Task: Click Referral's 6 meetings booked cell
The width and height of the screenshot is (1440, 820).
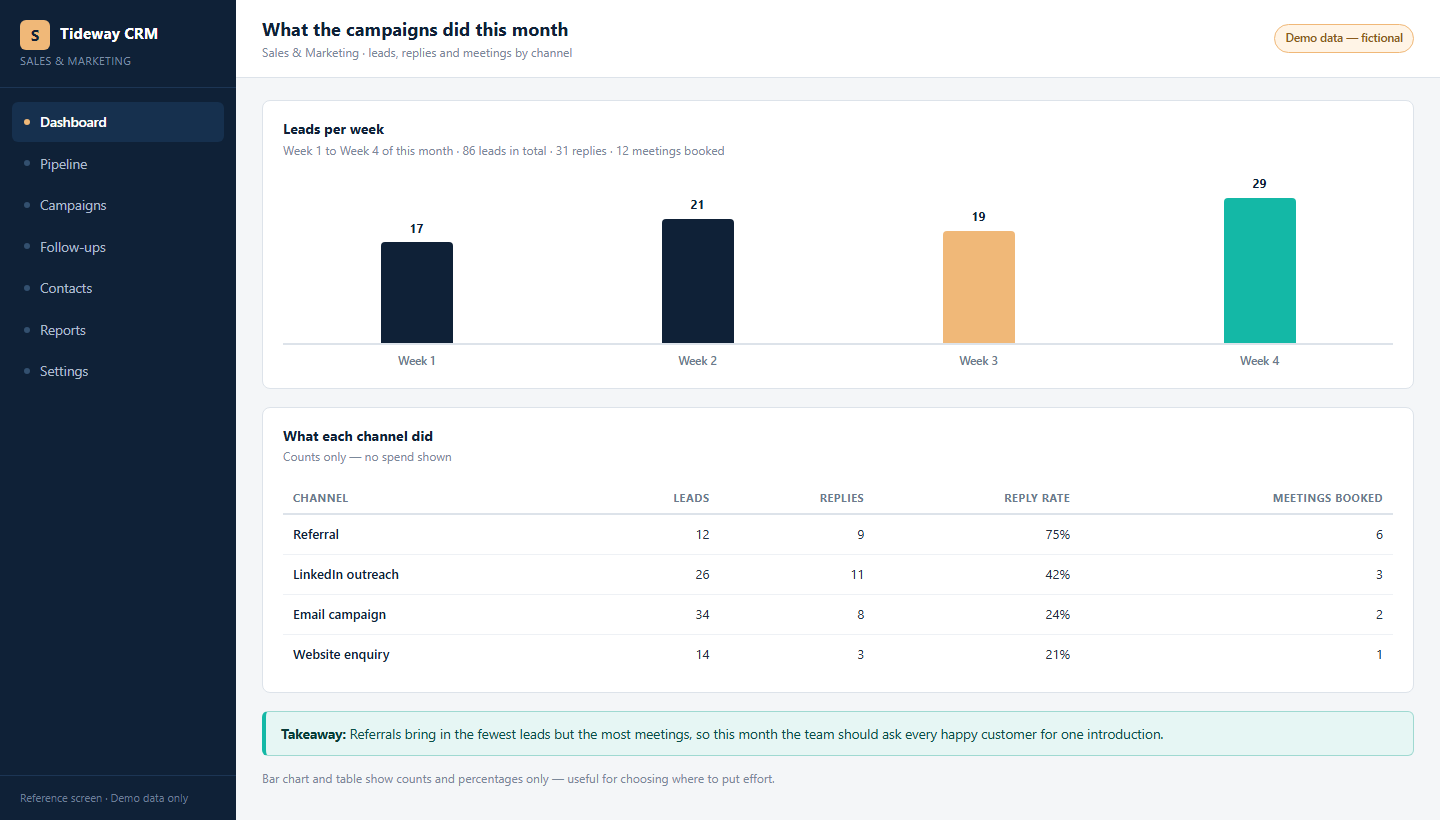Action: coord(1379,535)
